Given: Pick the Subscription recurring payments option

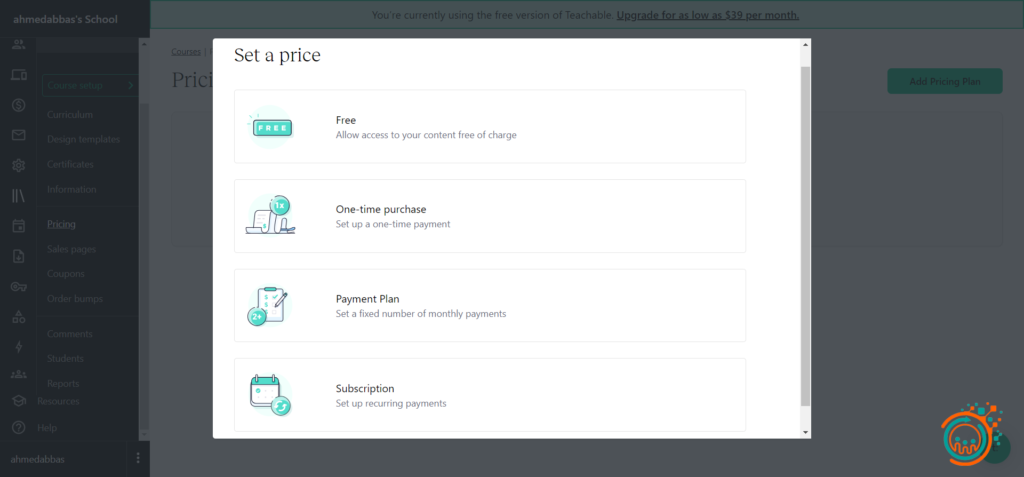Looking at the screenshot, I should click(489, 394).
